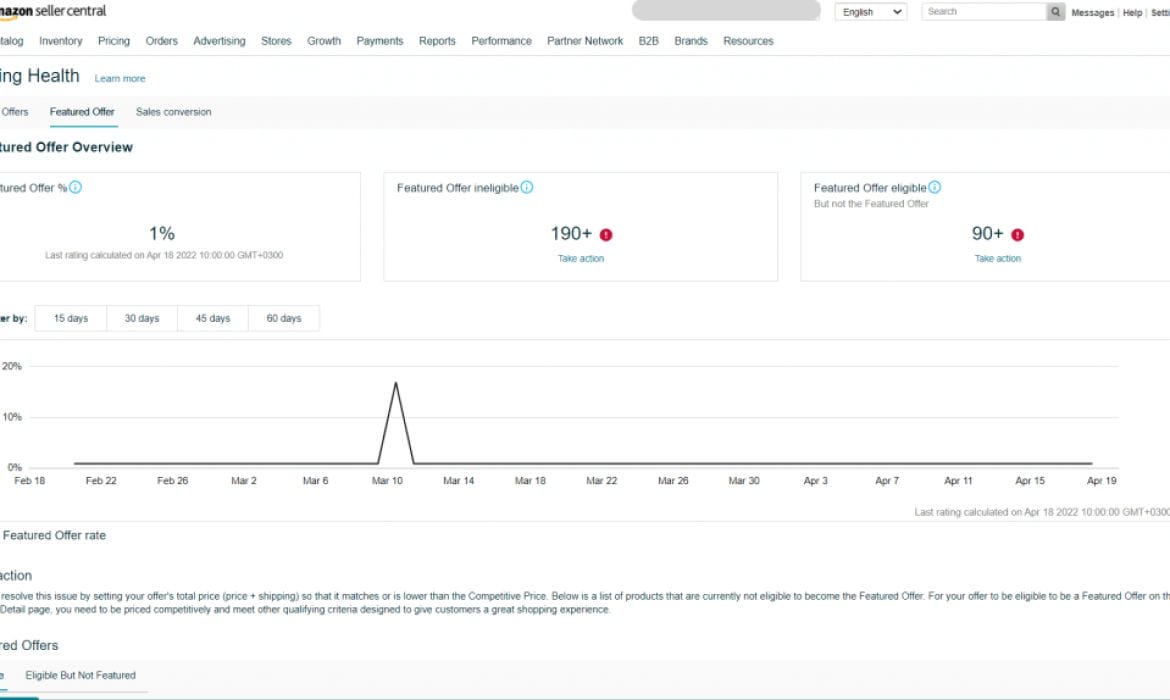This screenshot has width=1170, height=700.
Task: Click red alert icon next to 190+
Action: pyautogui.click(x=606, y=235)
